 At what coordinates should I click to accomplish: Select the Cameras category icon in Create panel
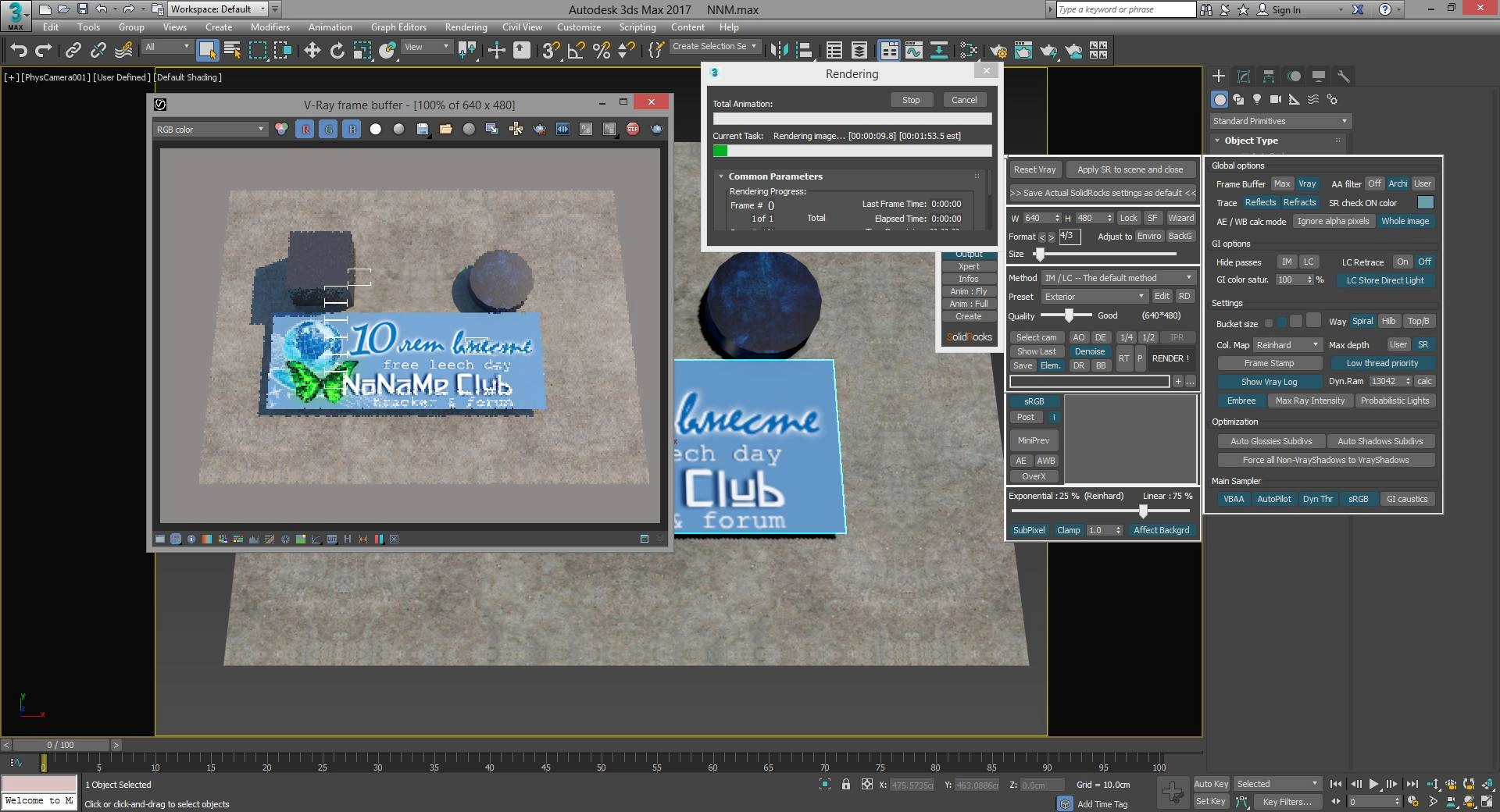tap(1276, 99)
